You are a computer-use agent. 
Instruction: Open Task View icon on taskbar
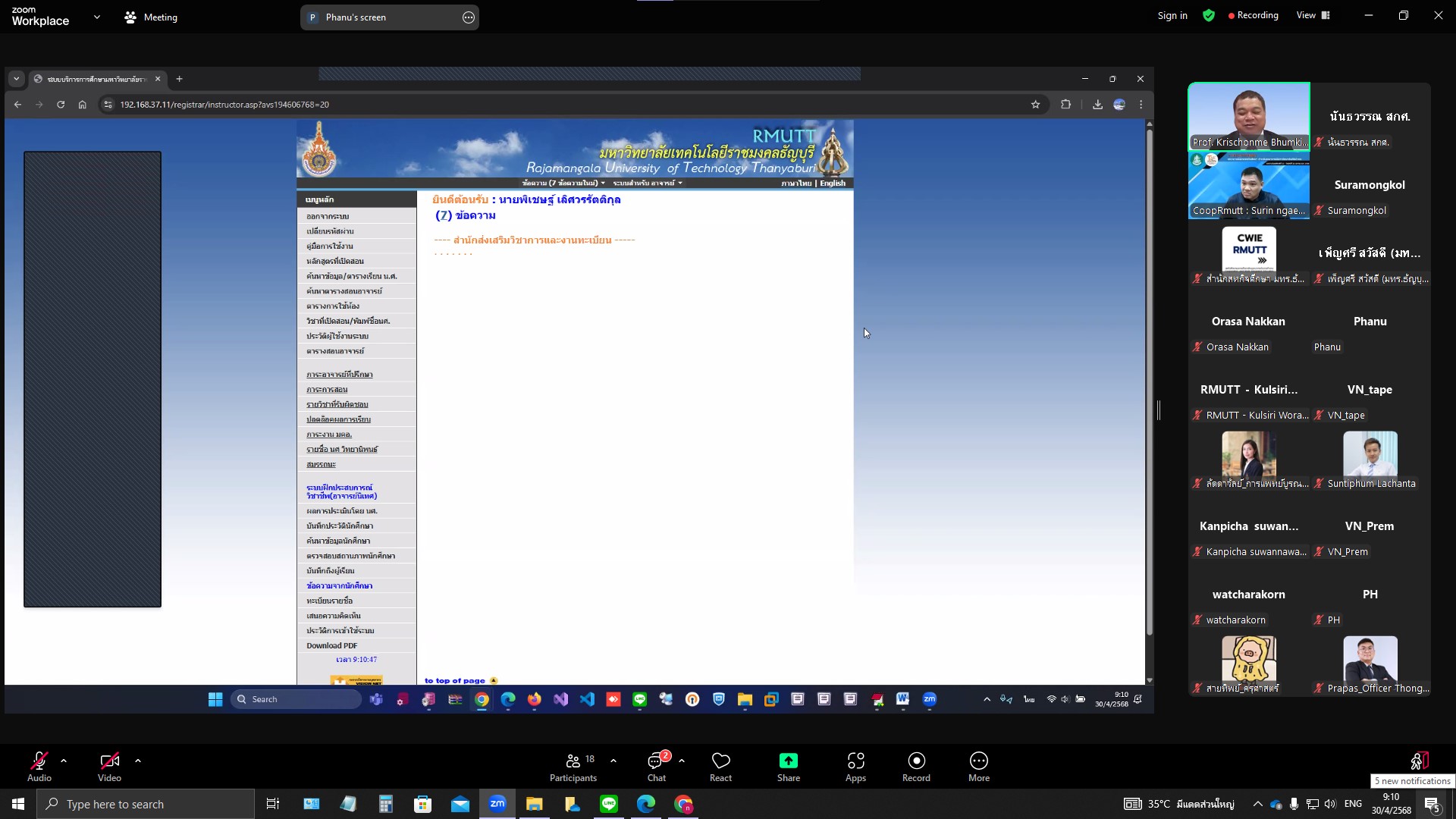[273, 804]
